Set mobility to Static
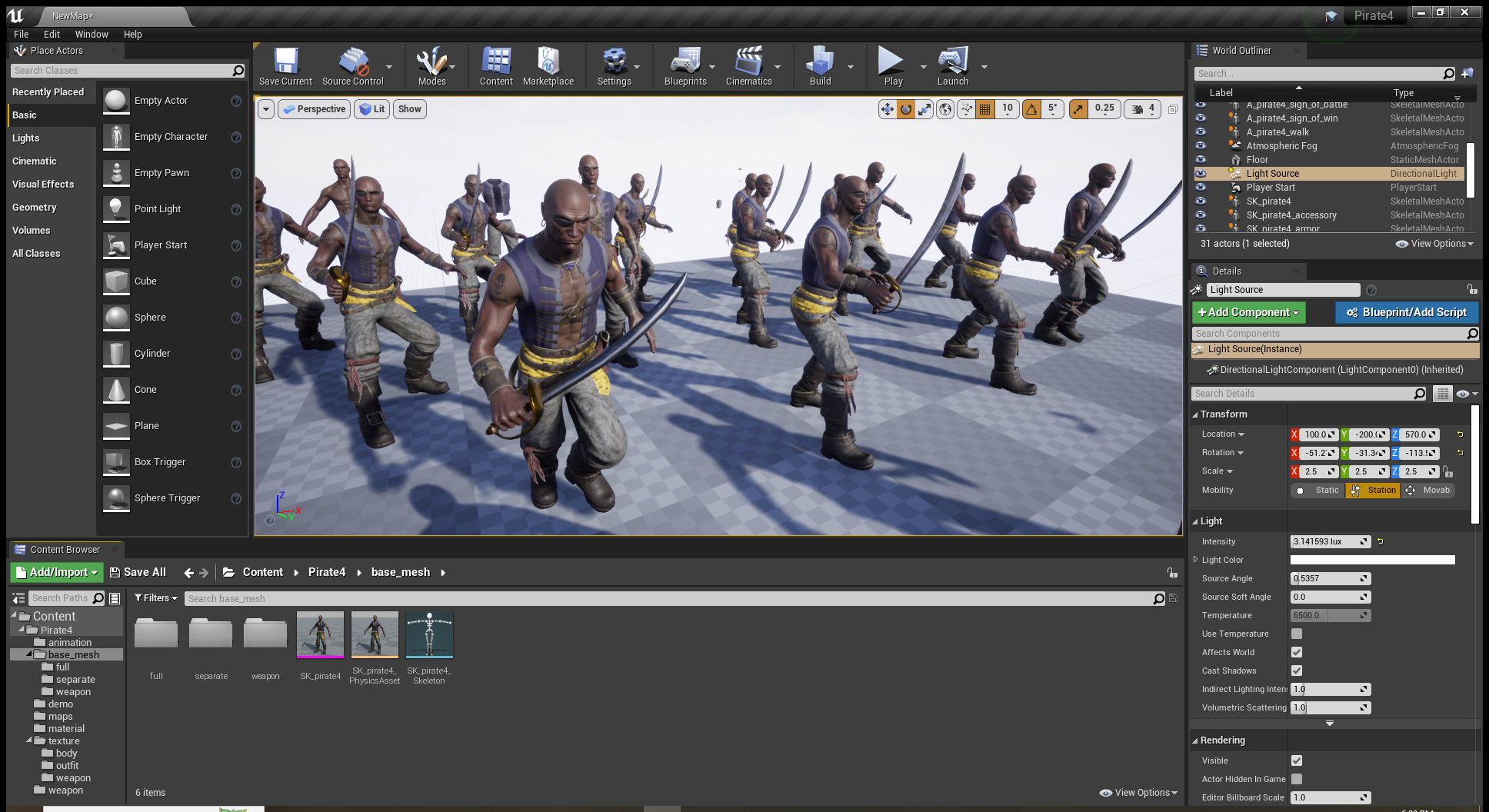The height and width of the screenshot is (812, 1489). pyautogui.click(x=1318, y=491)
